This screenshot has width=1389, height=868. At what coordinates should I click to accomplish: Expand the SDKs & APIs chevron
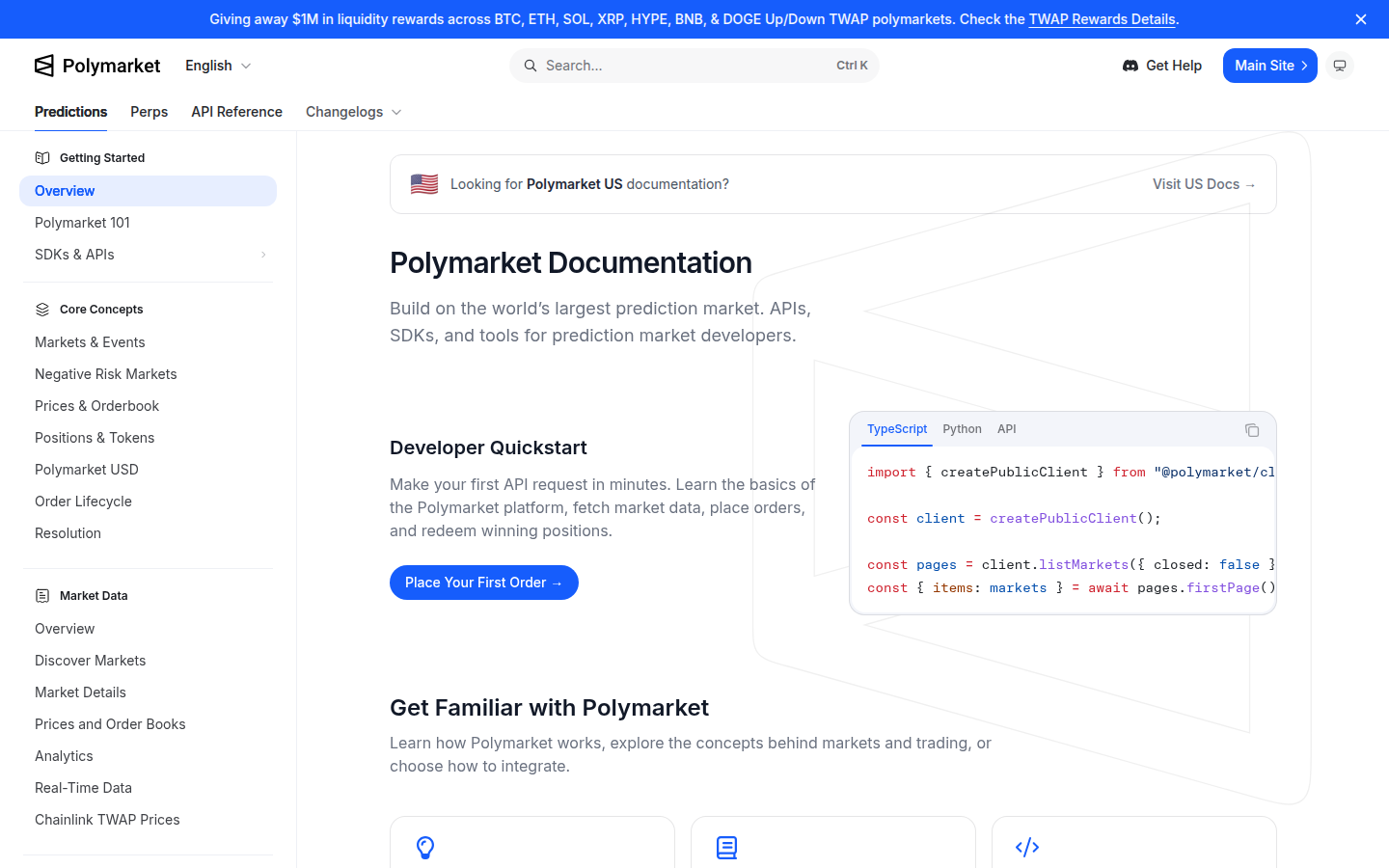[263, 255]
